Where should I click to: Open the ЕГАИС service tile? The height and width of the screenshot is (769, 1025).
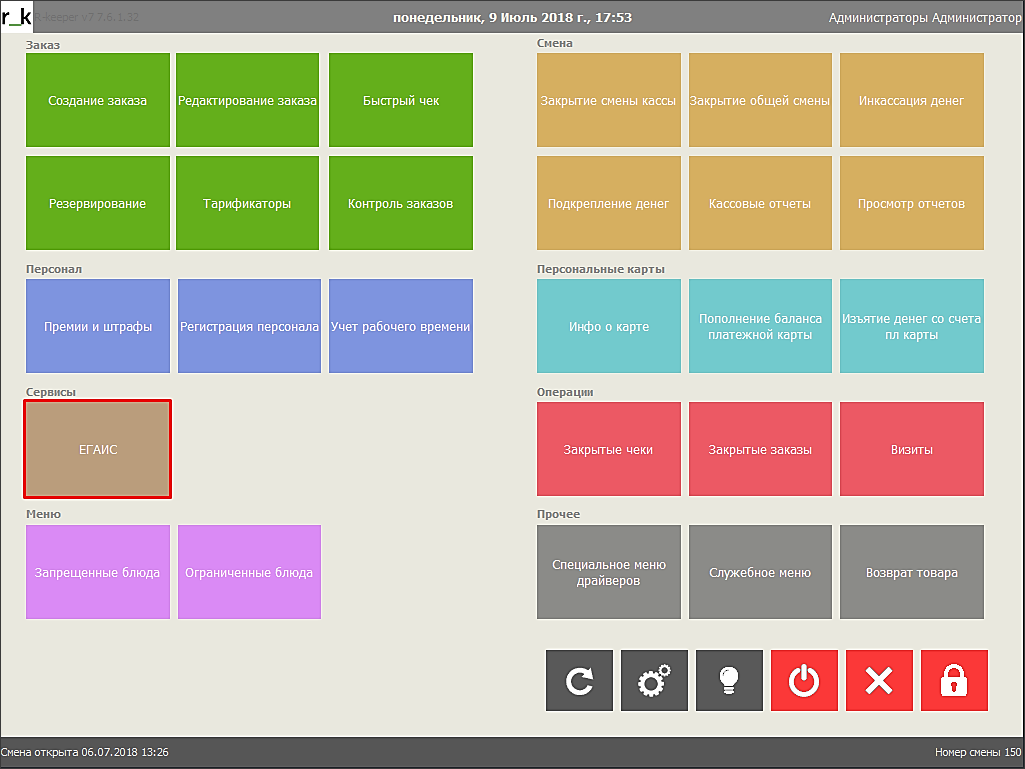(98, 450)
